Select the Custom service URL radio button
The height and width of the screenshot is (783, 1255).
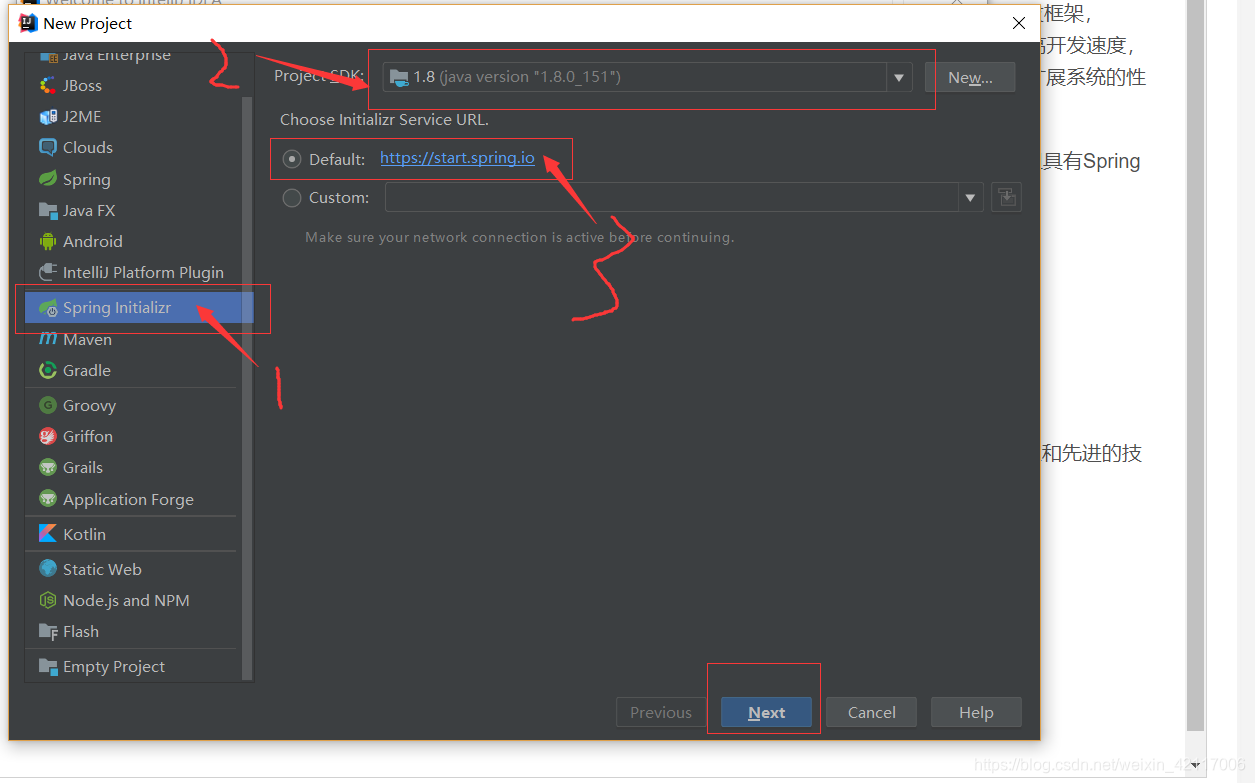coord(292,198)
